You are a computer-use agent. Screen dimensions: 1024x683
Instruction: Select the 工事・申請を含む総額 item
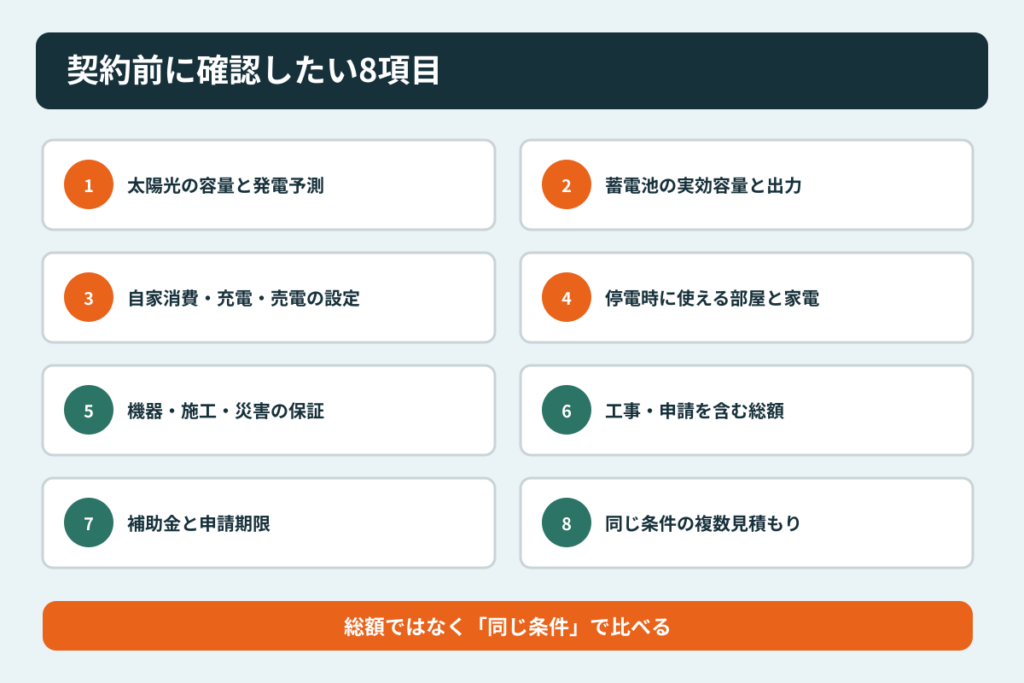(694, 411)
